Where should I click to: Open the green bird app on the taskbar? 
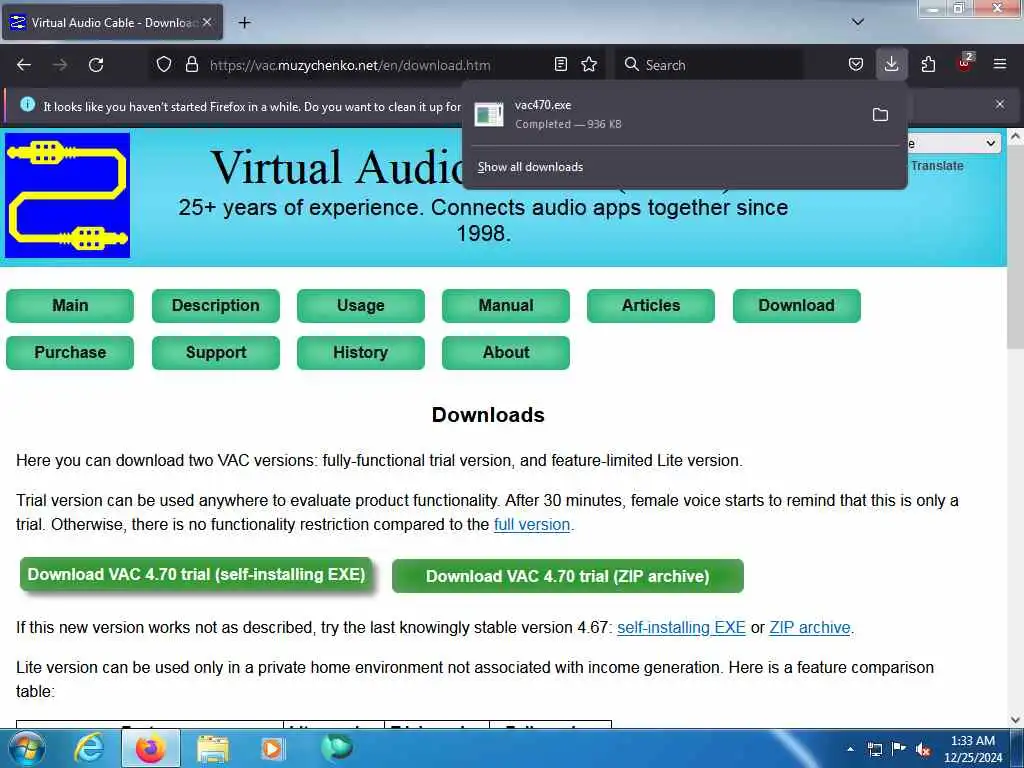click(337, 747)
